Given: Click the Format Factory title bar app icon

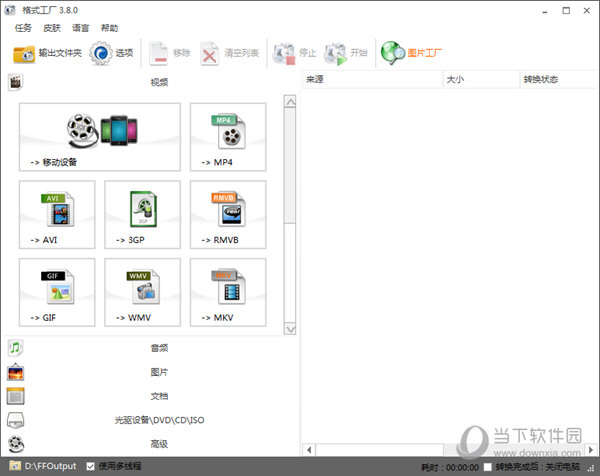Looking at the screenshot, I should point(10,10).
